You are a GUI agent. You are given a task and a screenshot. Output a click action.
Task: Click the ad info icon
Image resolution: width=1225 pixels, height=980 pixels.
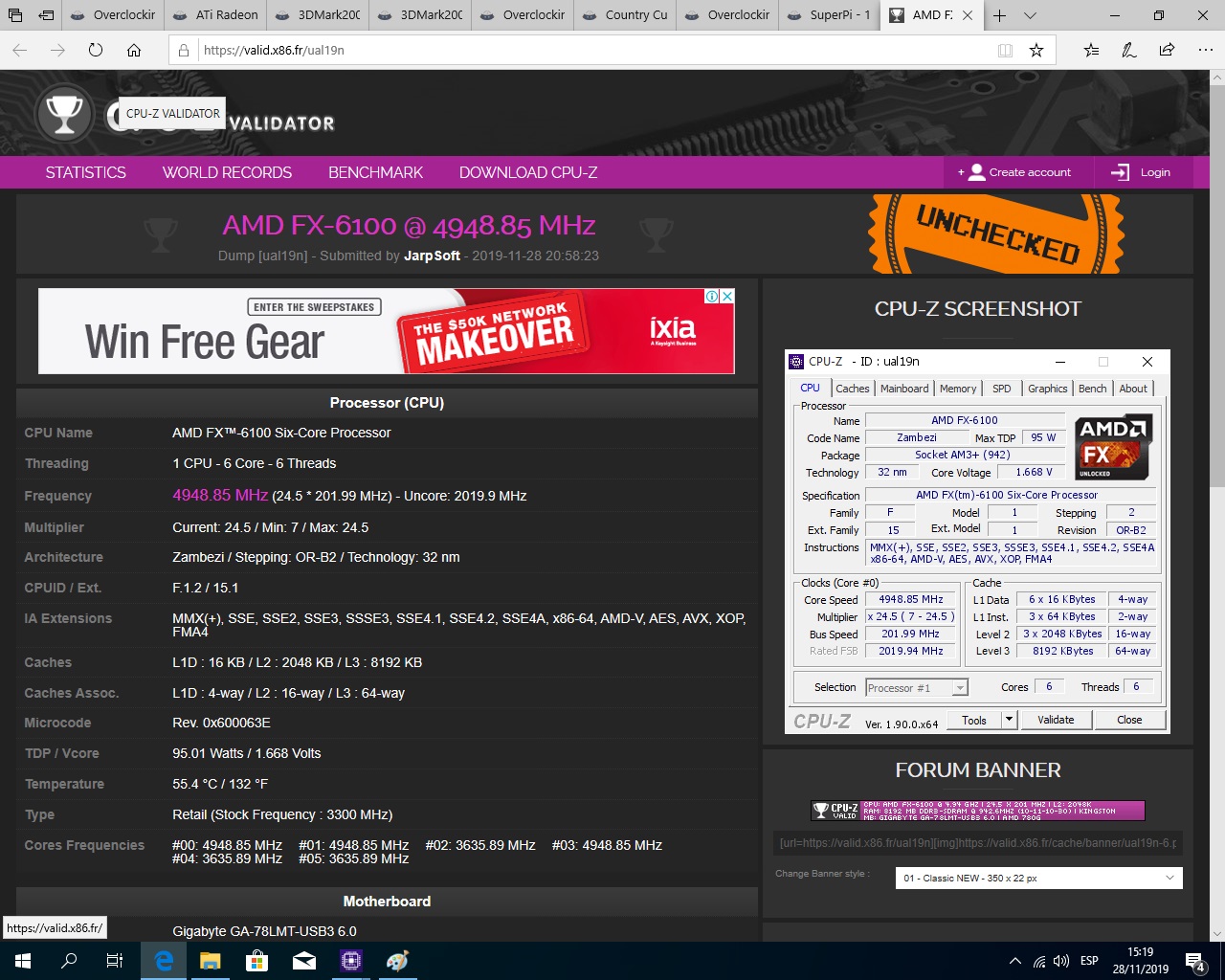pyautogui.click(x=712, y=297)
